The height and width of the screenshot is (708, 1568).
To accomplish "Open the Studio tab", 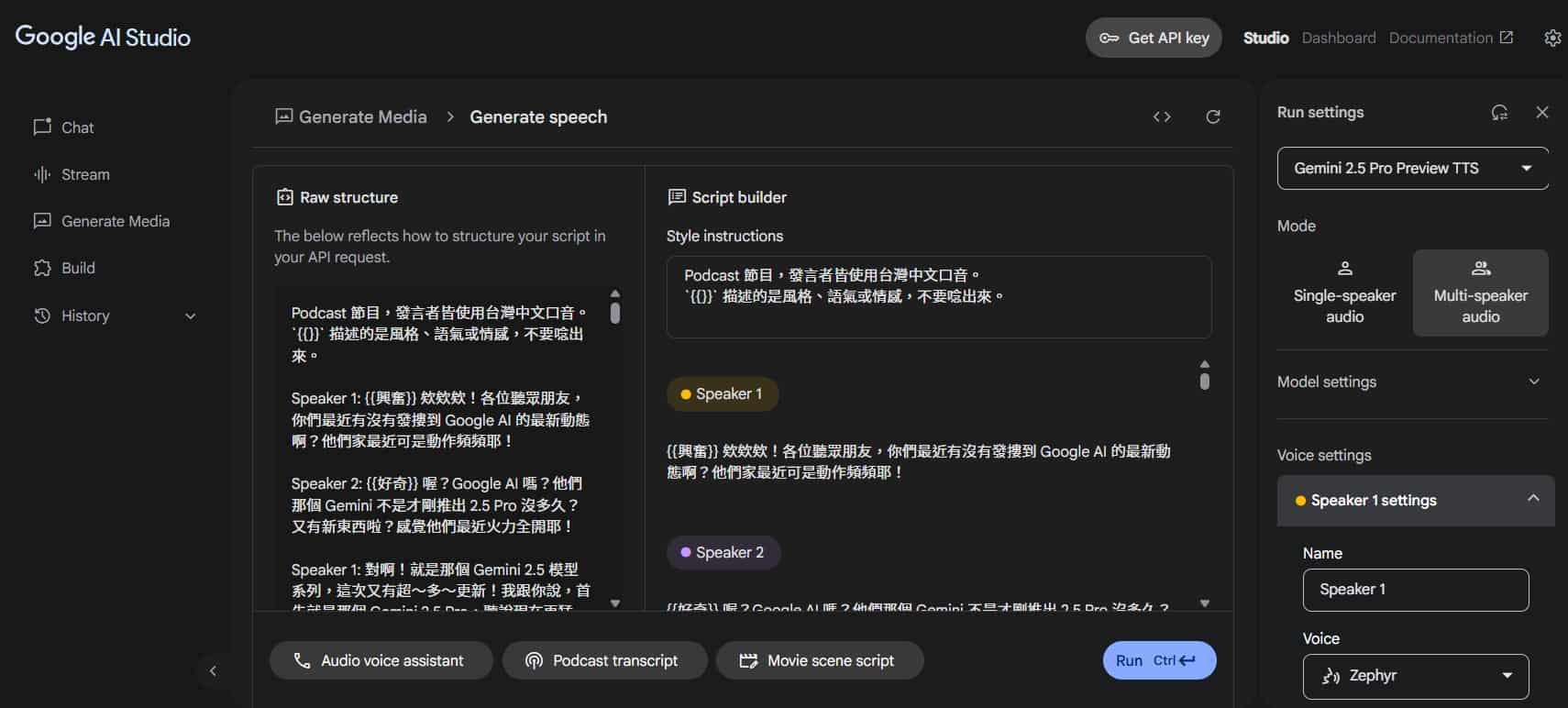I will click(1265, 38).
